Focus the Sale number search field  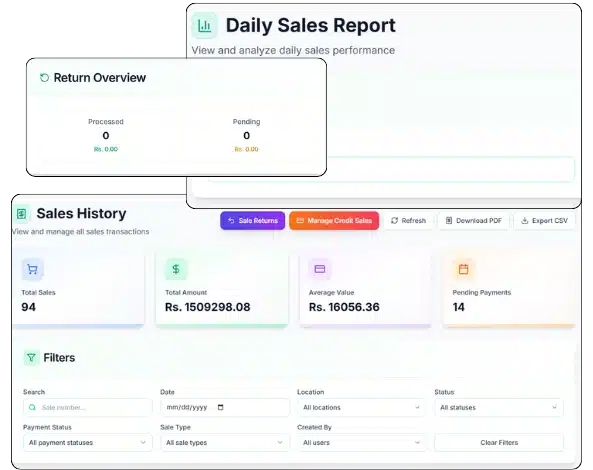[x=88, y=407]
